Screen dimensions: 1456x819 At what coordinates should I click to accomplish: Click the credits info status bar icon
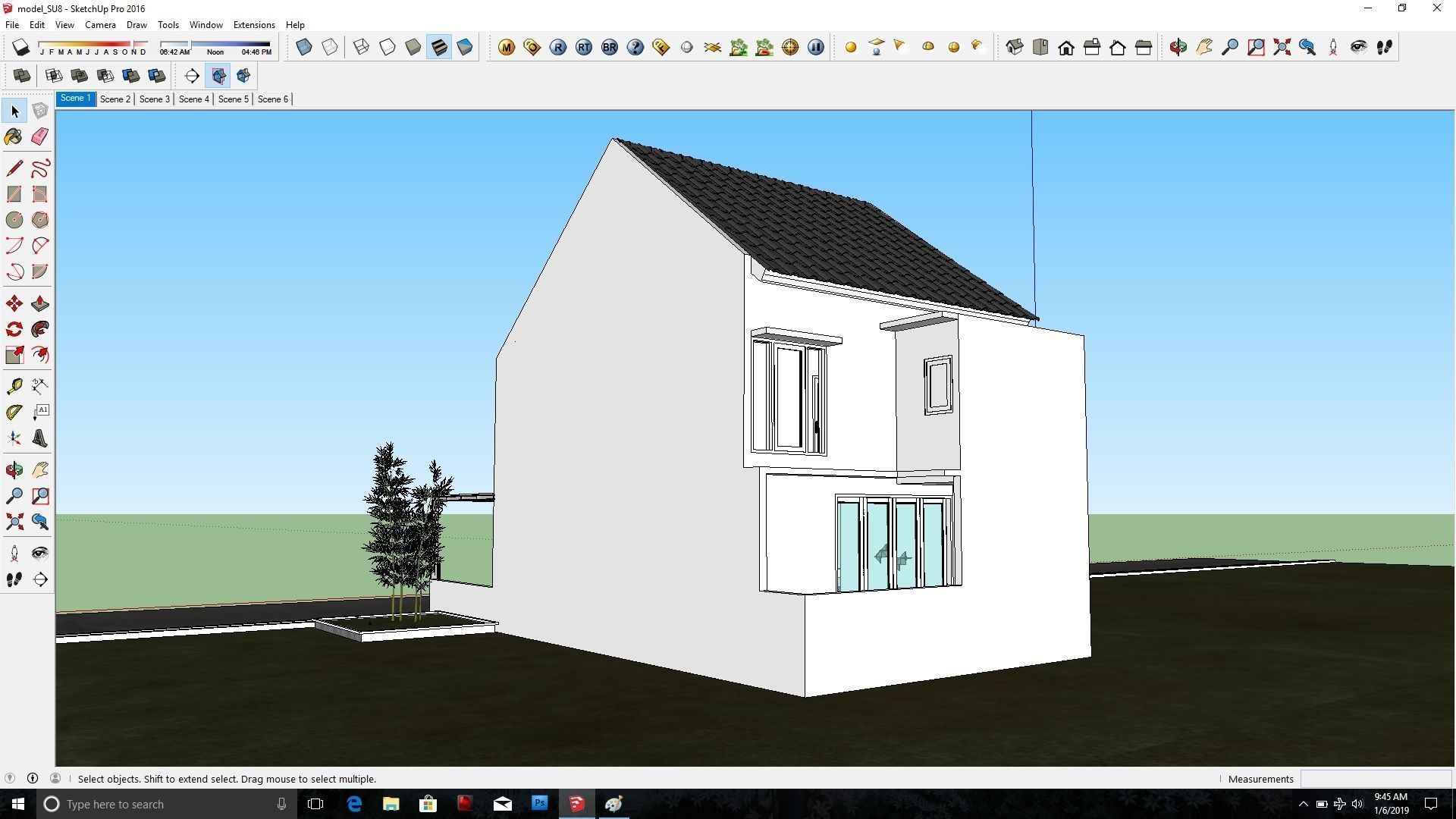click(x=33, y=778)
